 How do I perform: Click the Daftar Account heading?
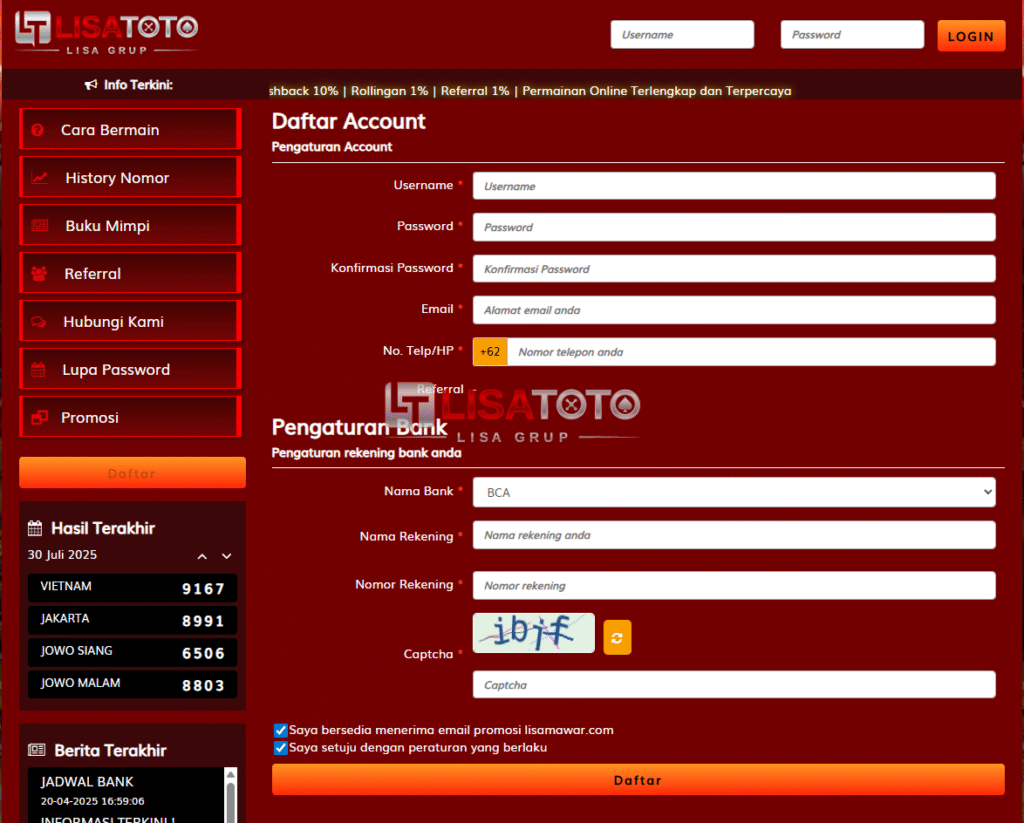pyautogui.click(x=349, y=121)
